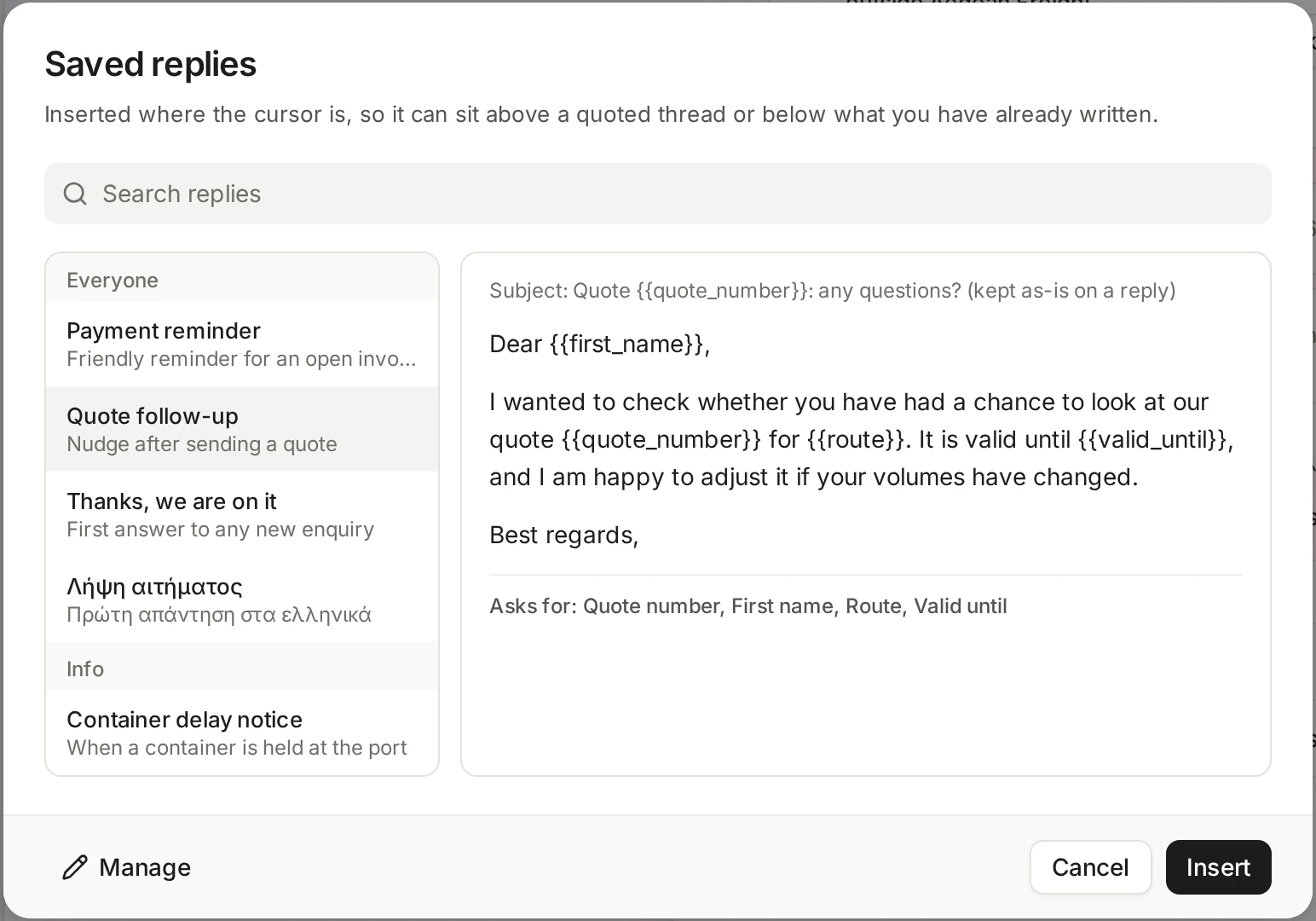The height and width of the screenshot is (921, 1316).
Task: Click the 'I wanted to check' body paragraph
Action: (861, 439)
